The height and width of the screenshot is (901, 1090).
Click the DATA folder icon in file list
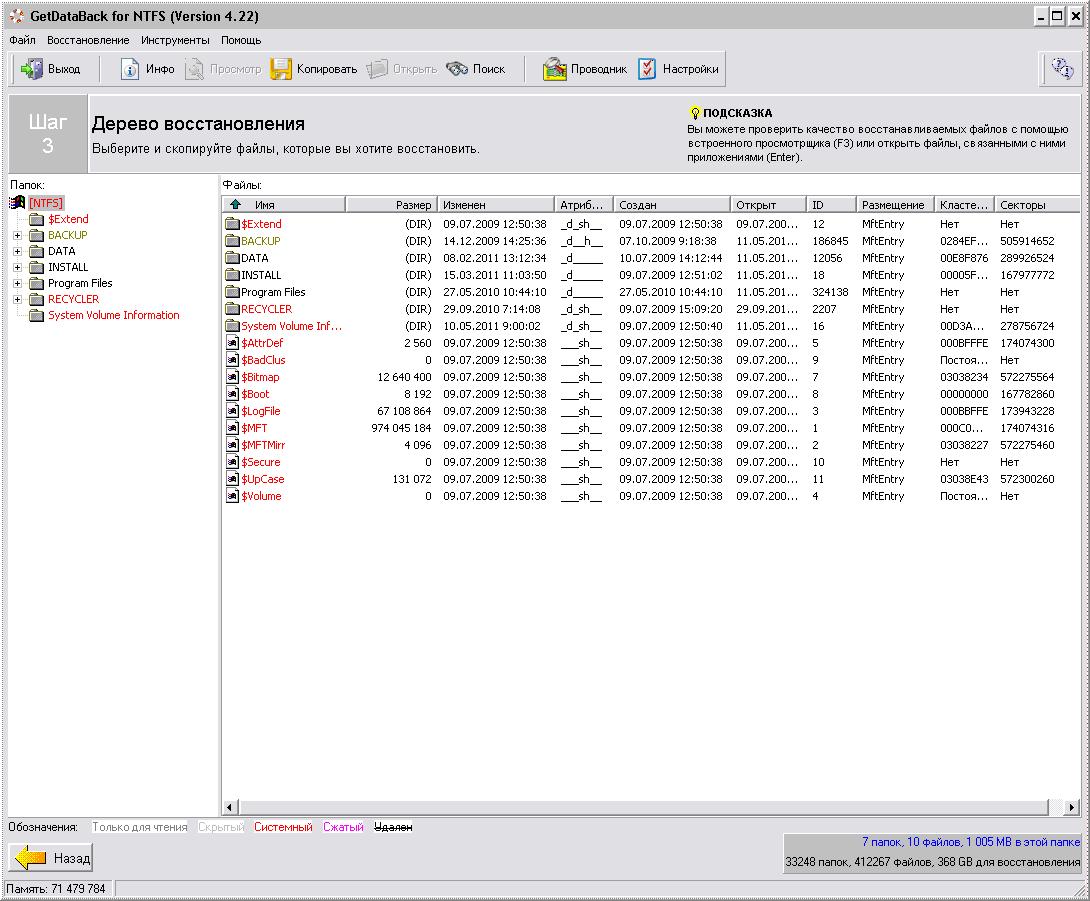tap(233, 258)
